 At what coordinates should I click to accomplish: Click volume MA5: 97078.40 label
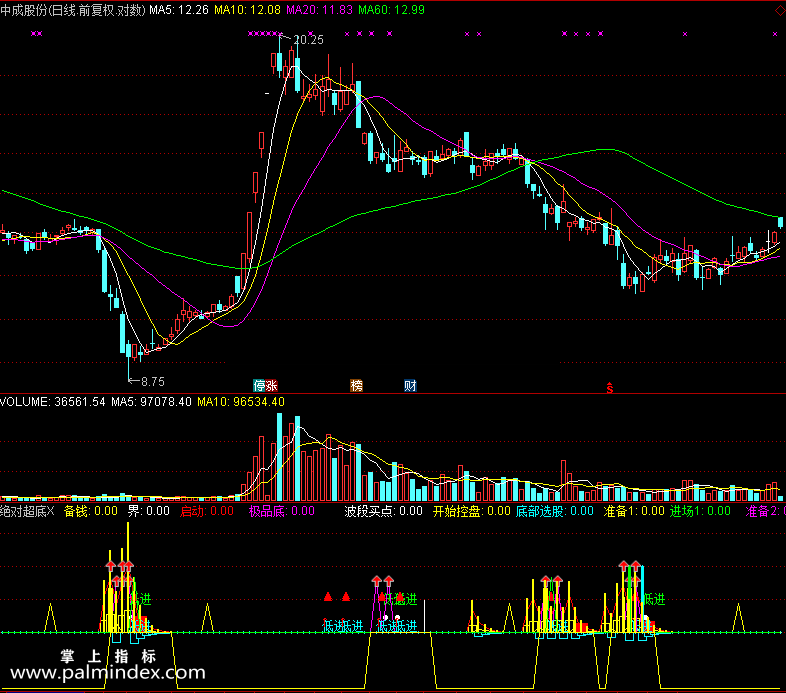[x=151, y=402]
